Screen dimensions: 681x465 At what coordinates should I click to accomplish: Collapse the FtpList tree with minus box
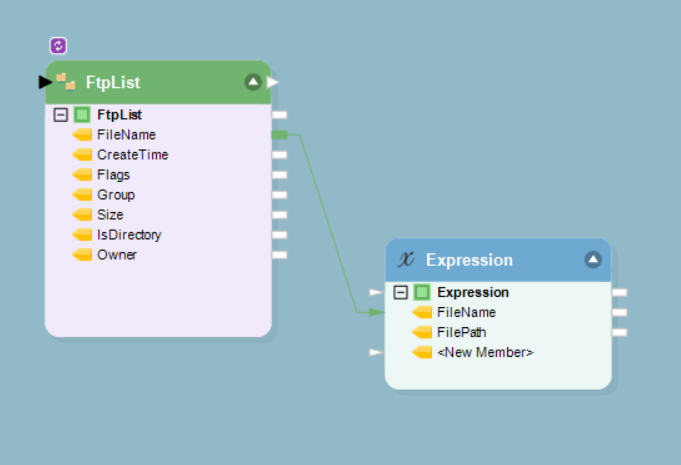click(x=60, y=115)
